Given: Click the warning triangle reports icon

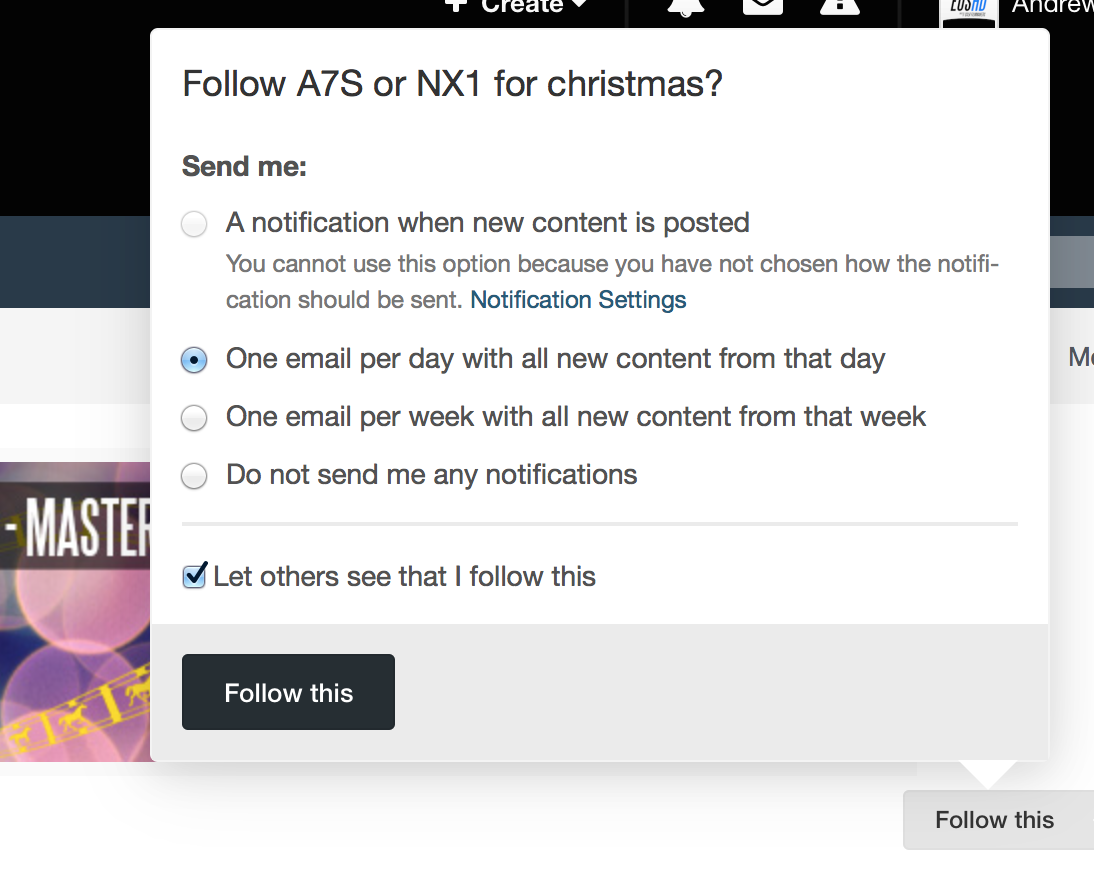Looking at the screenshot, I should point(839,6).
